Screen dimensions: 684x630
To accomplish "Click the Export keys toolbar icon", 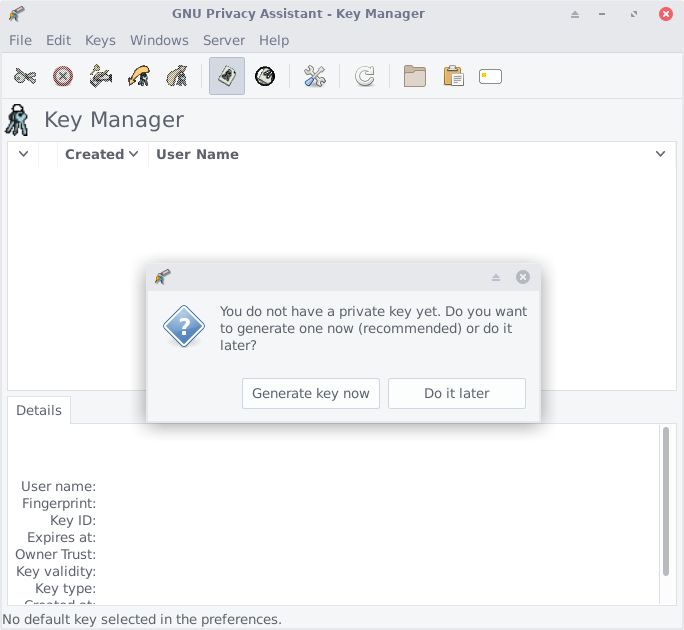I will (176, 76).
